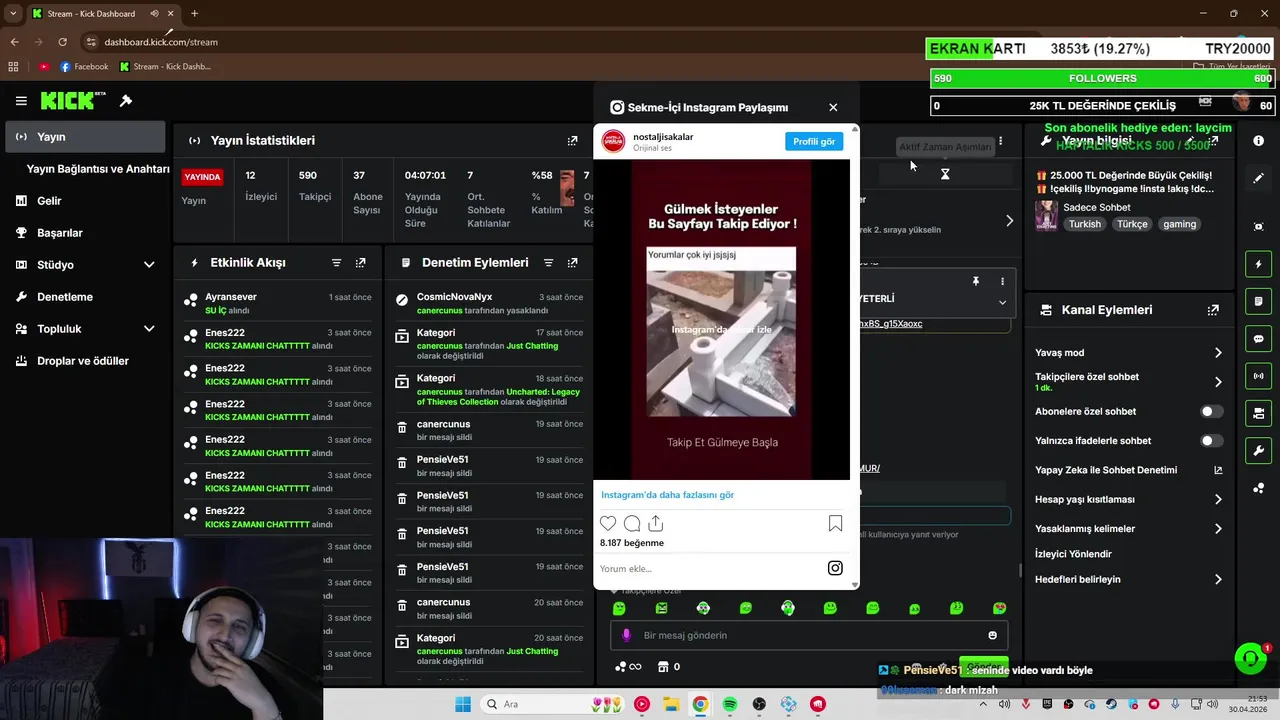1280x720 pixels.
Task: Open the browser tab search dropdown
Action: click(13, 14)
